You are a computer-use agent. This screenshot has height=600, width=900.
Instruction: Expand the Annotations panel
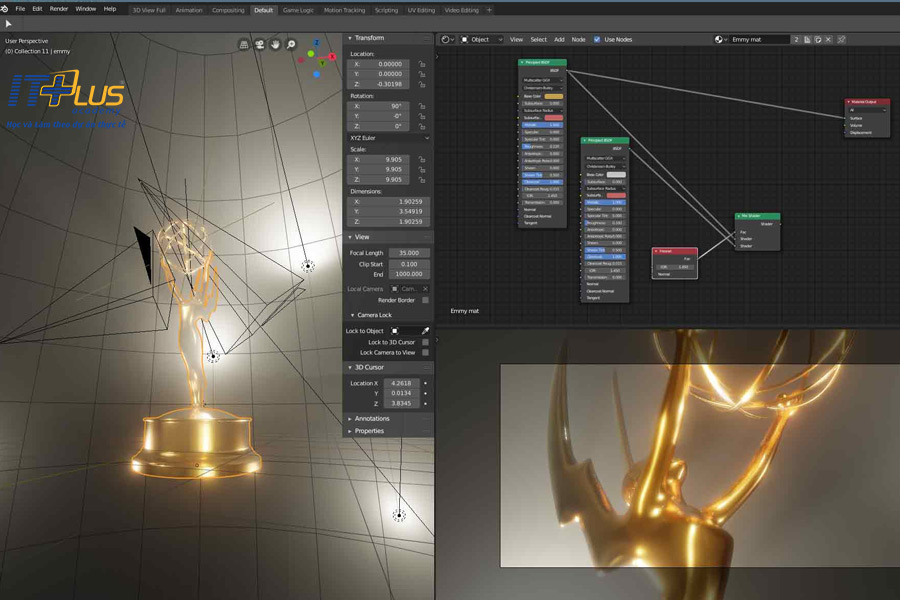372,418
